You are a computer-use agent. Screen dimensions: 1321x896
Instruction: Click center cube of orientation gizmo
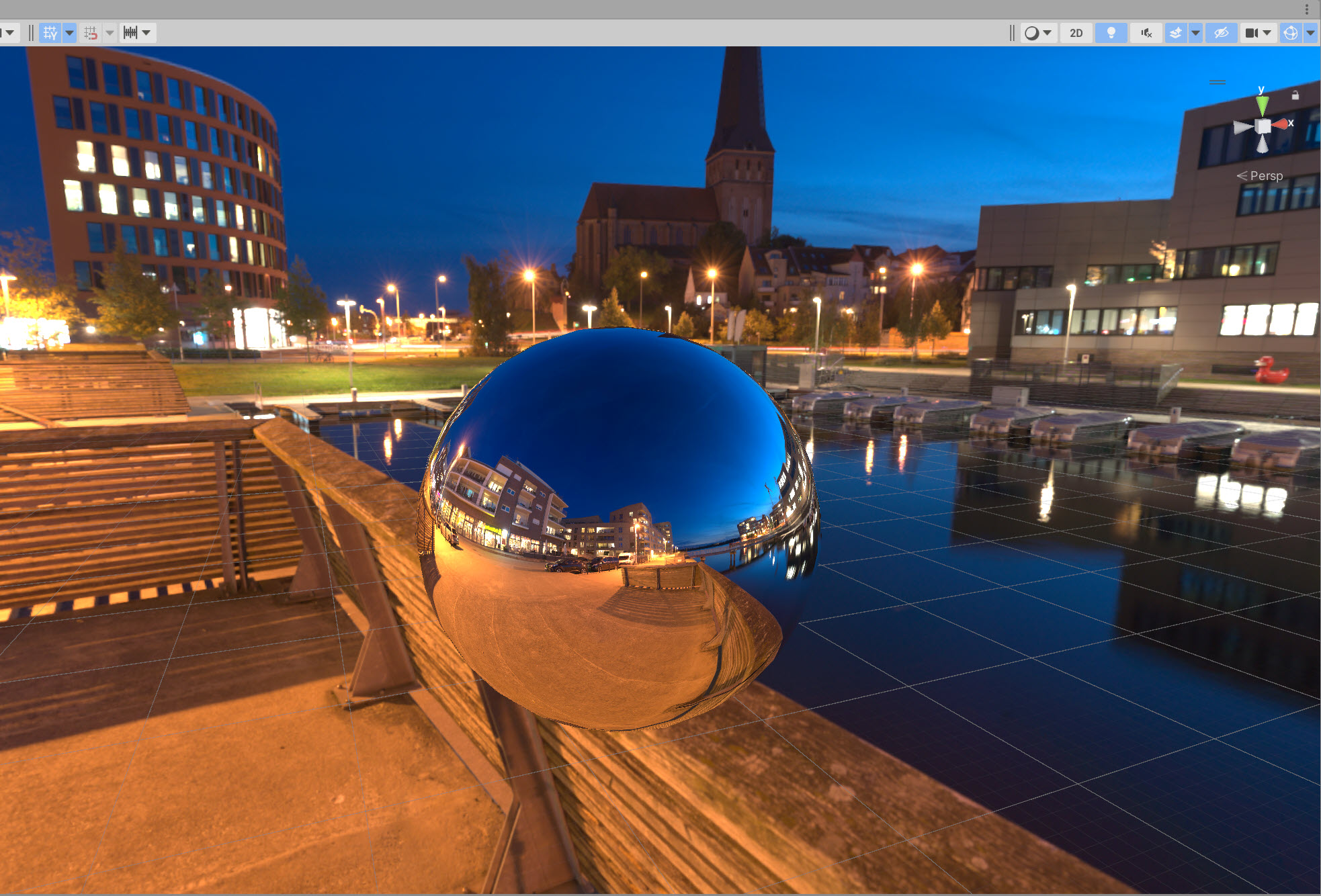click(1263, 126)
